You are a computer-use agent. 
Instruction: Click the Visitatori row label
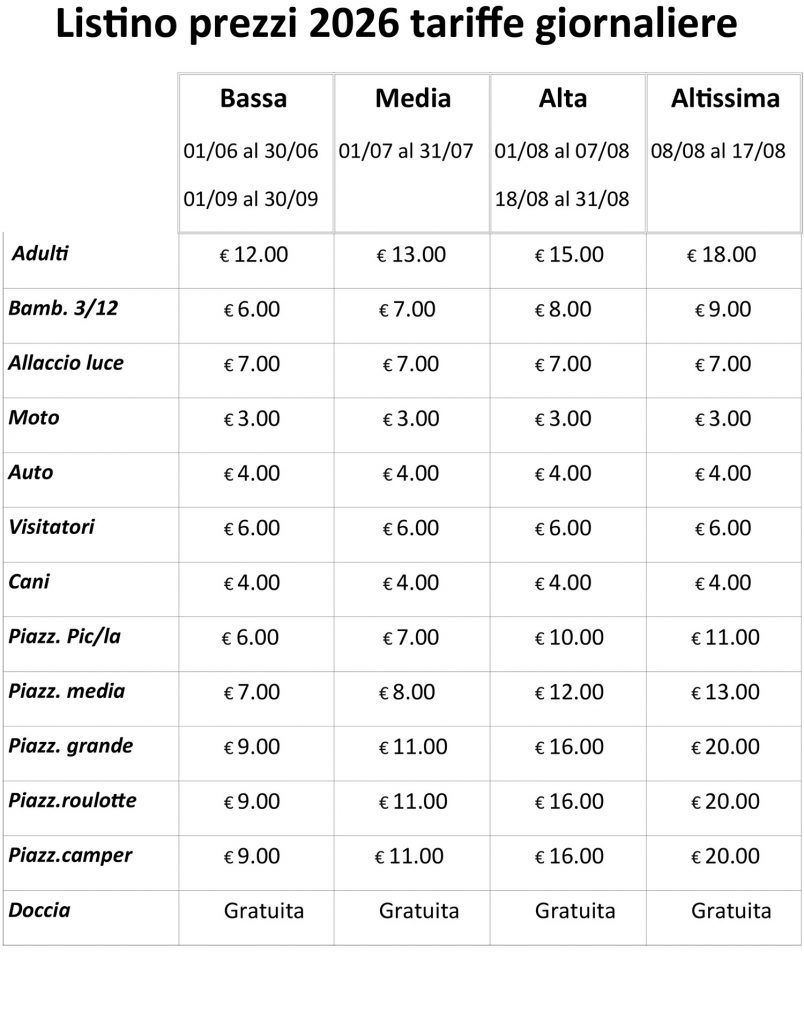click(x=51, y=526)
